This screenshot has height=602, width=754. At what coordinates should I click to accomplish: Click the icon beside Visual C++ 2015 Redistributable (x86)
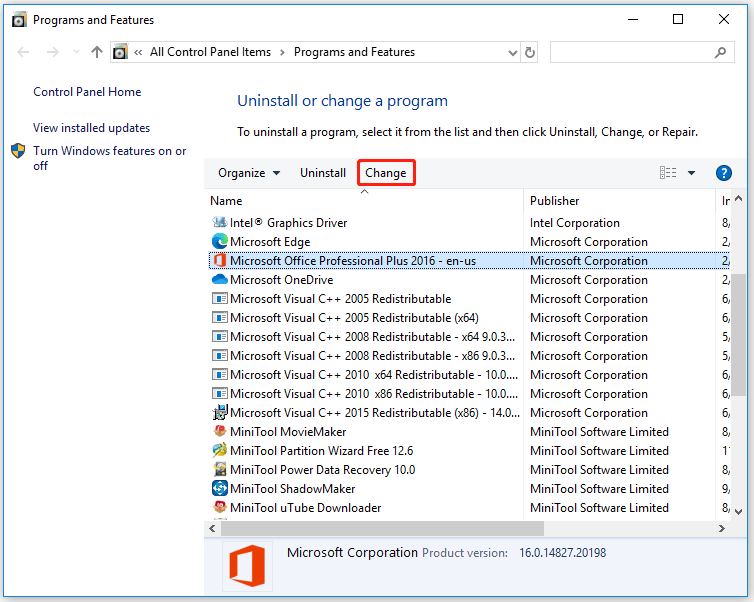(220, 413)
